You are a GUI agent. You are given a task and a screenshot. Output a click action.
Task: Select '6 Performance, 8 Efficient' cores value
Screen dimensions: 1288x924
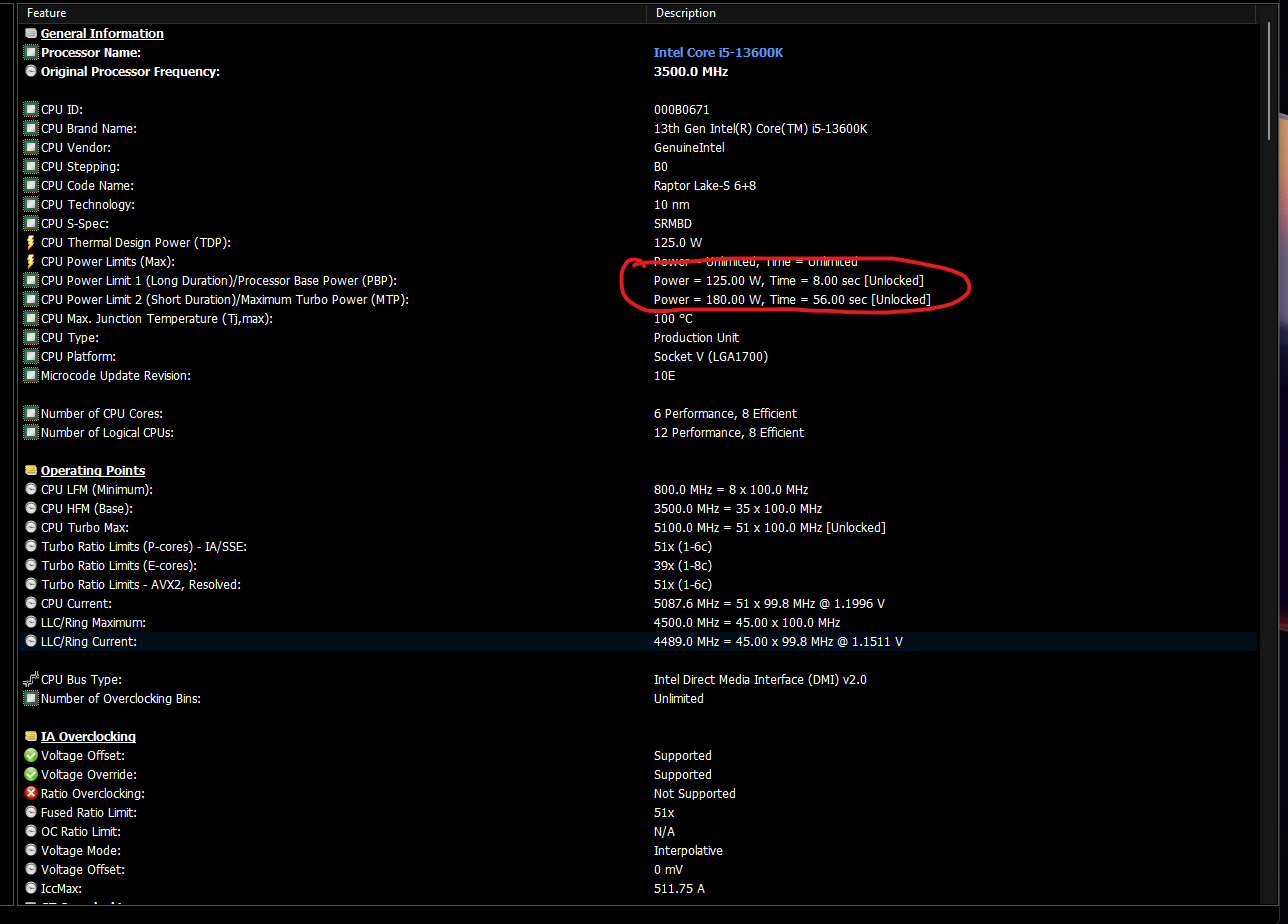tap(725, 414)
